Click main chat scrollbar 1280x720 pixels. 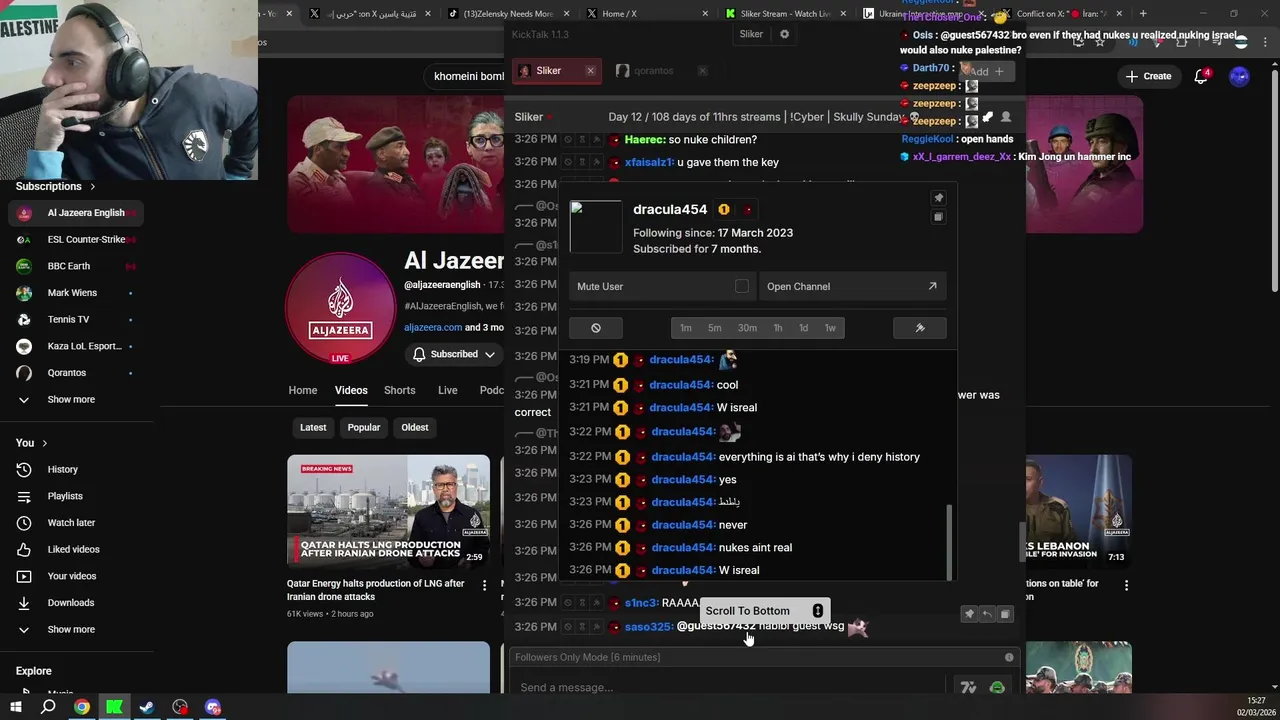tap(1021, 542)
